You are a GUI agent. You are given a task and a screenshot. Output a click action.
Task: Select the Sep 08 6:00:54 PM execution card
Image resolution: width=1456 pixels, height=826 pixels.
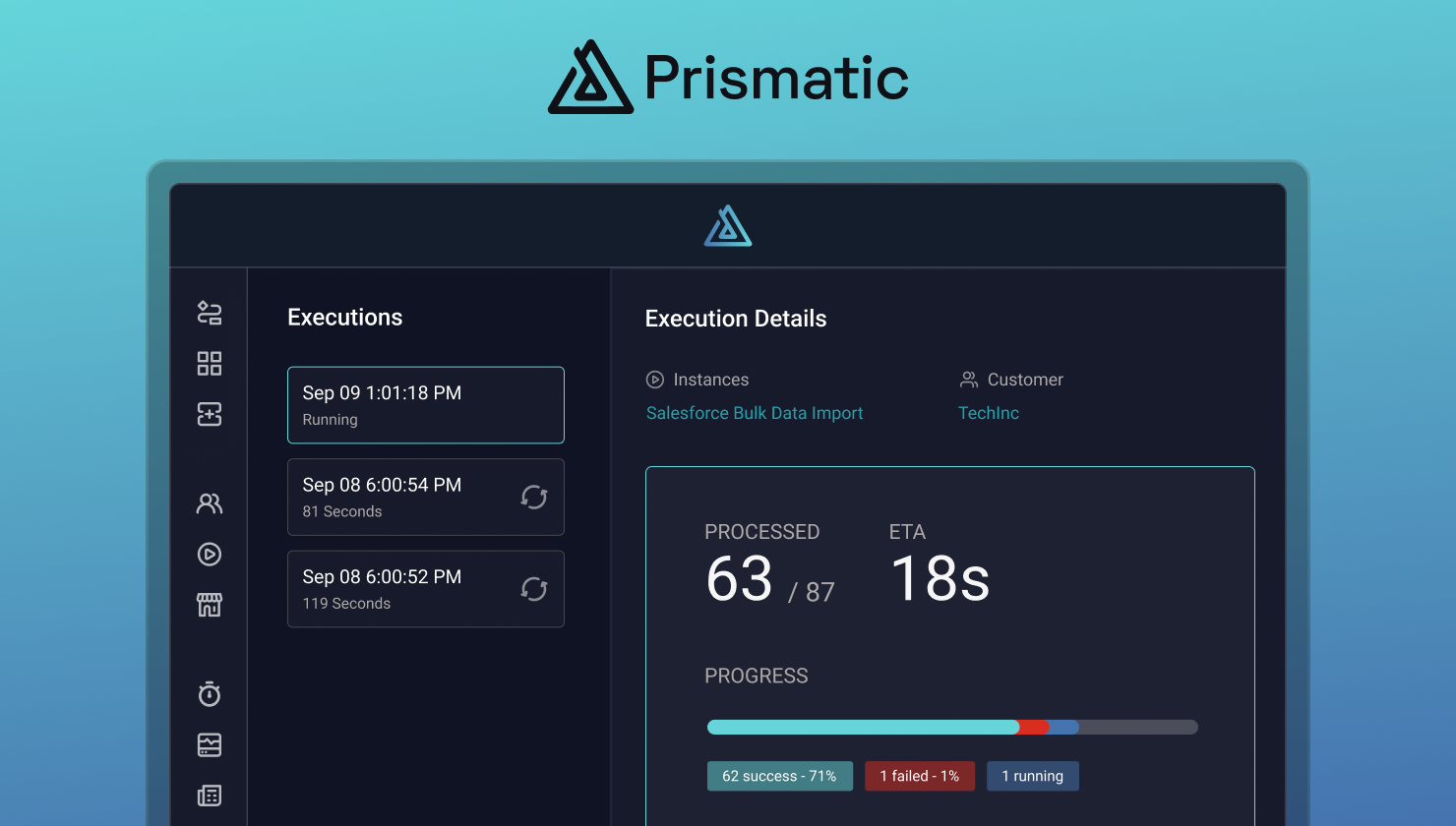[426, 498]
